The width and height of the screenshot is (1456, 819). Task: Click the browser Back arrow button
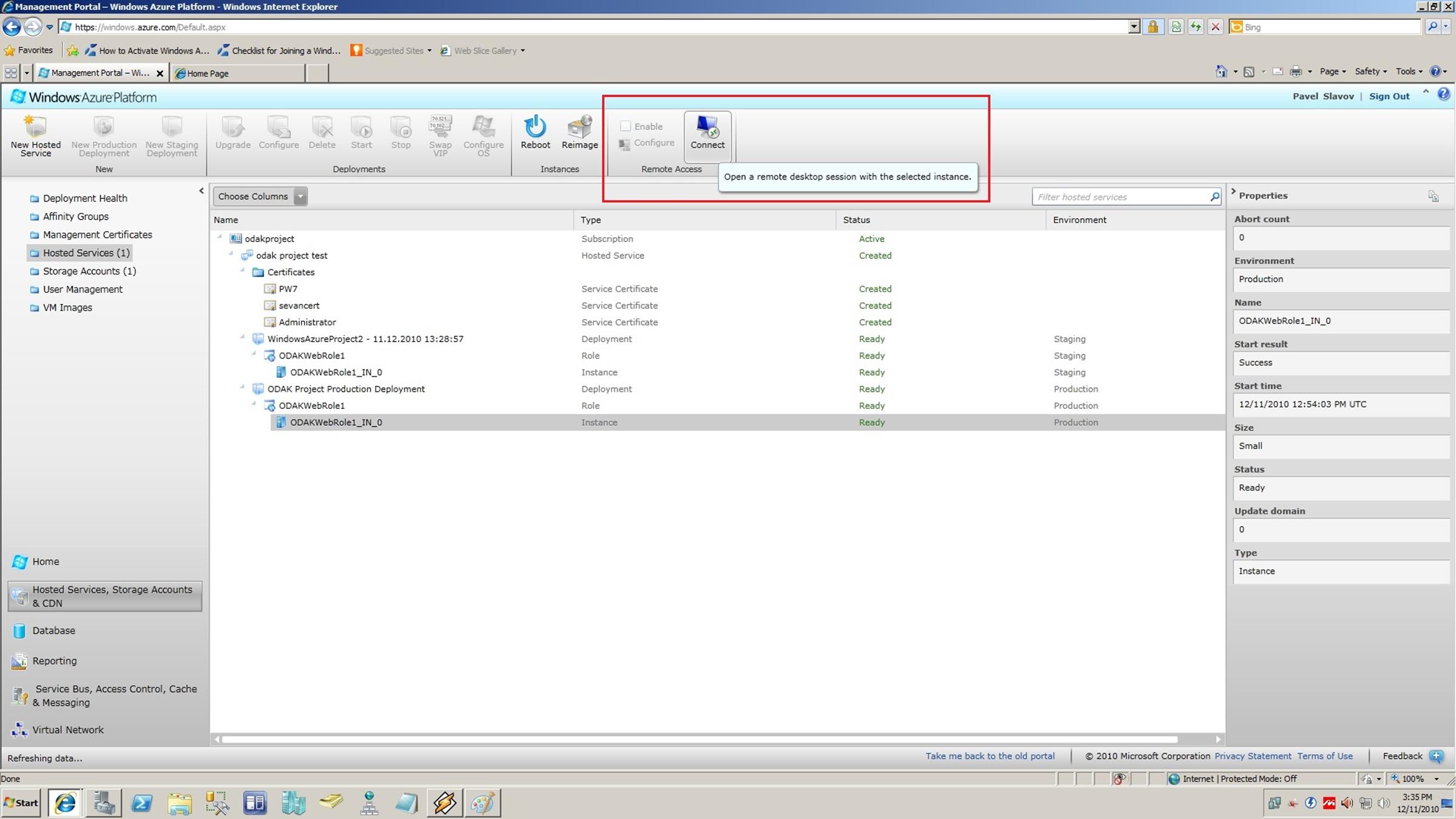click(12, 27)
